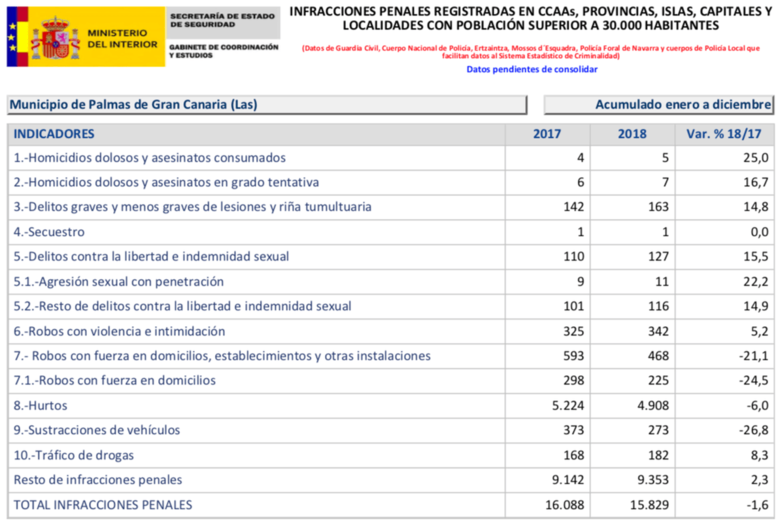
Task: Select the 2018 column header
Action: tap(632, 134)
